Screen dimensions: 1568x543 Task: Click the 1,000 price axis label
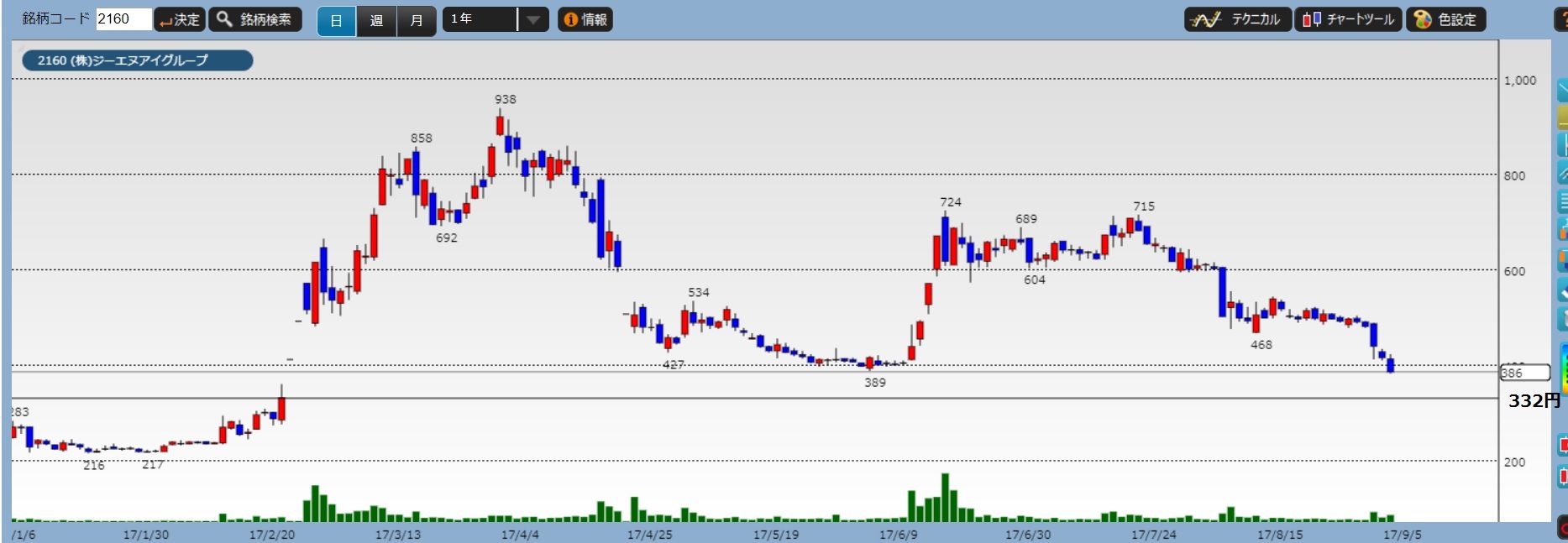(x=1520, y=81)
